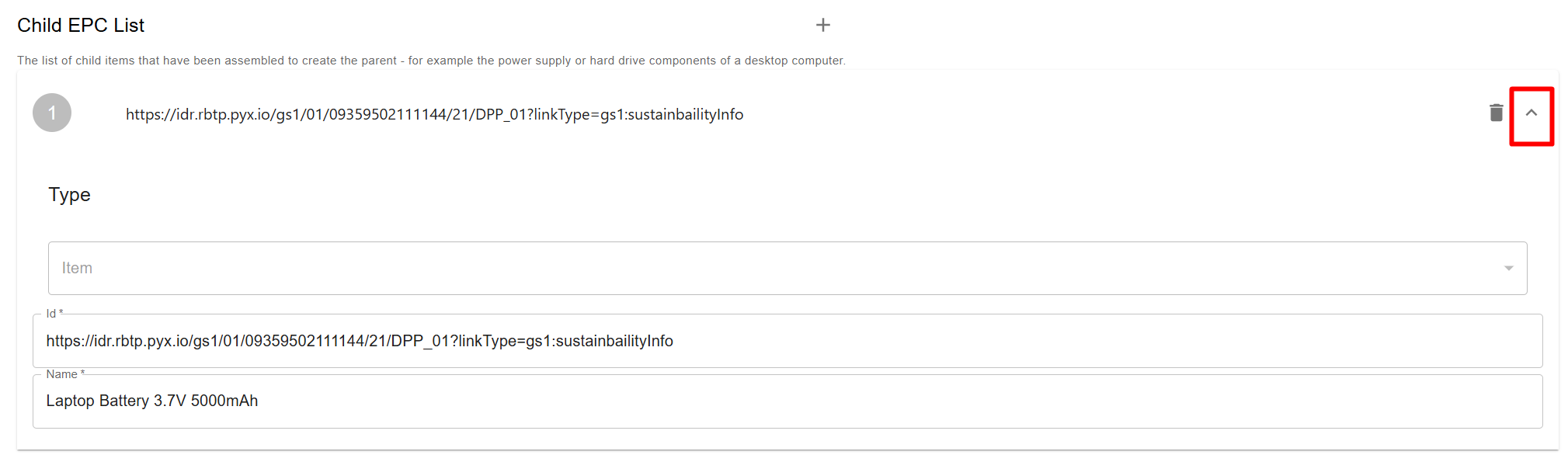This screenshot has height=455, width=1568.
Task: Add a new Child EPC item
Action: pos(822,26)
